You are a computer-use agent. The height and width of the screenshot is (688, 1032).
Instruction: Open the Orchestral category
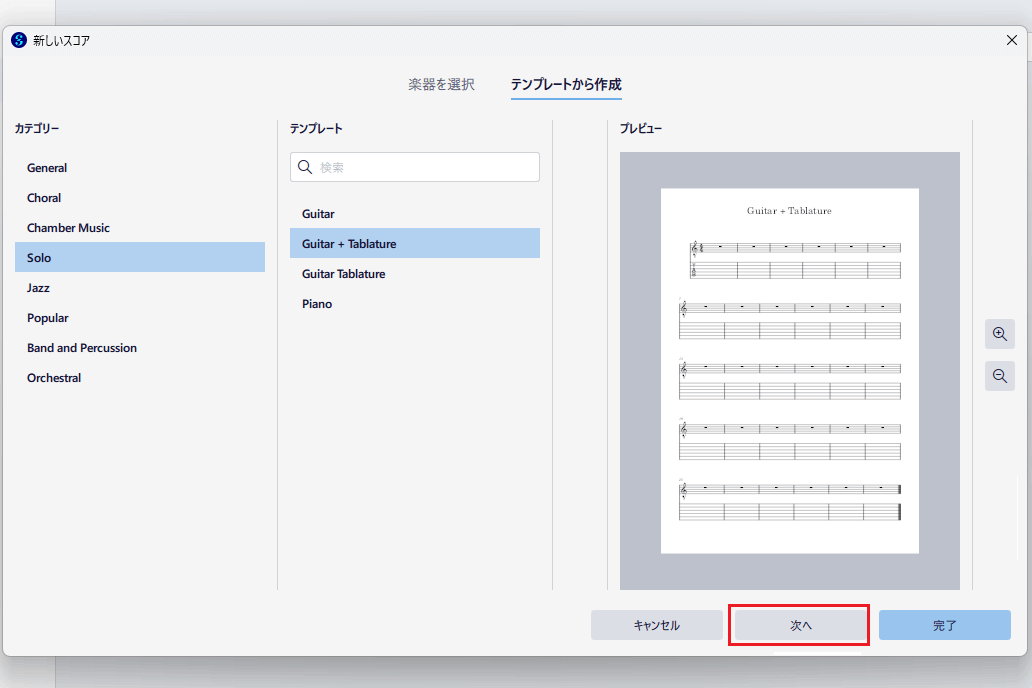54,378
